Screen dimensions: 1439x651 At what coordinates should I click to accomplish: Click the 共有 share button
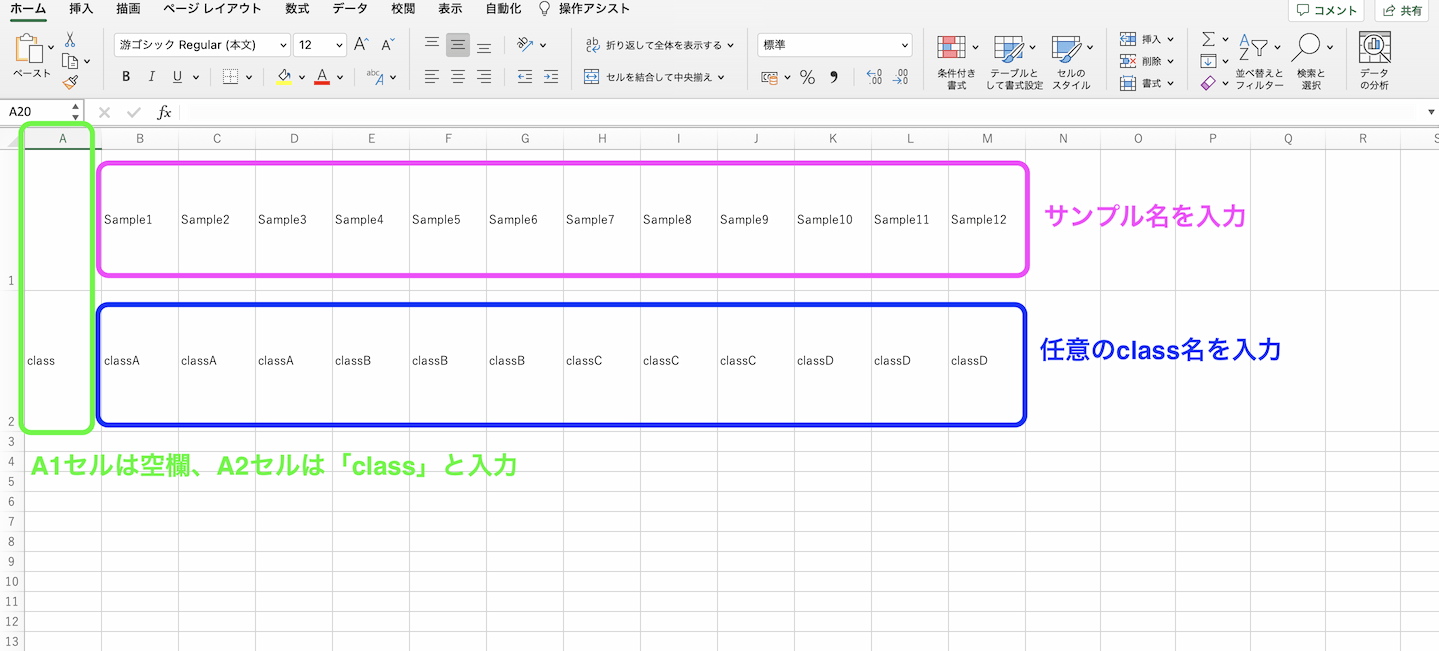pos(1404,10)
